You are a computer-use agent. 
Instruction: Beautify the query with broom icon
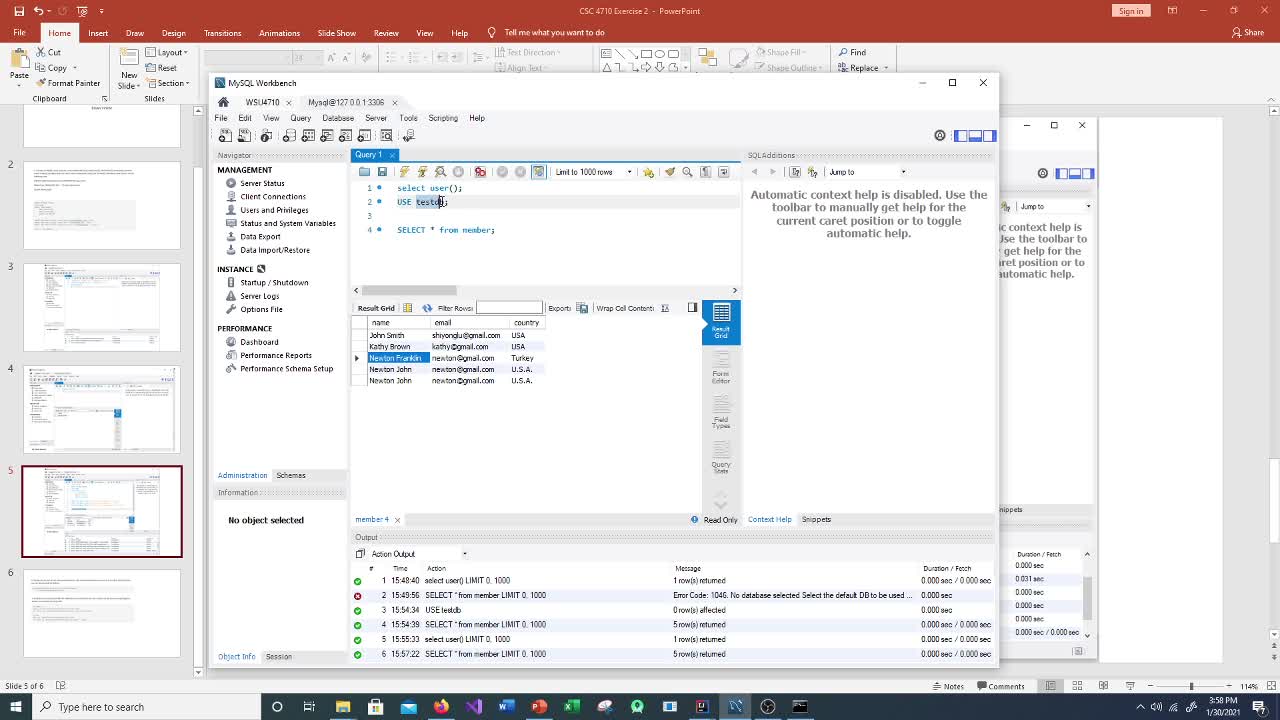[x=669, y=172]
